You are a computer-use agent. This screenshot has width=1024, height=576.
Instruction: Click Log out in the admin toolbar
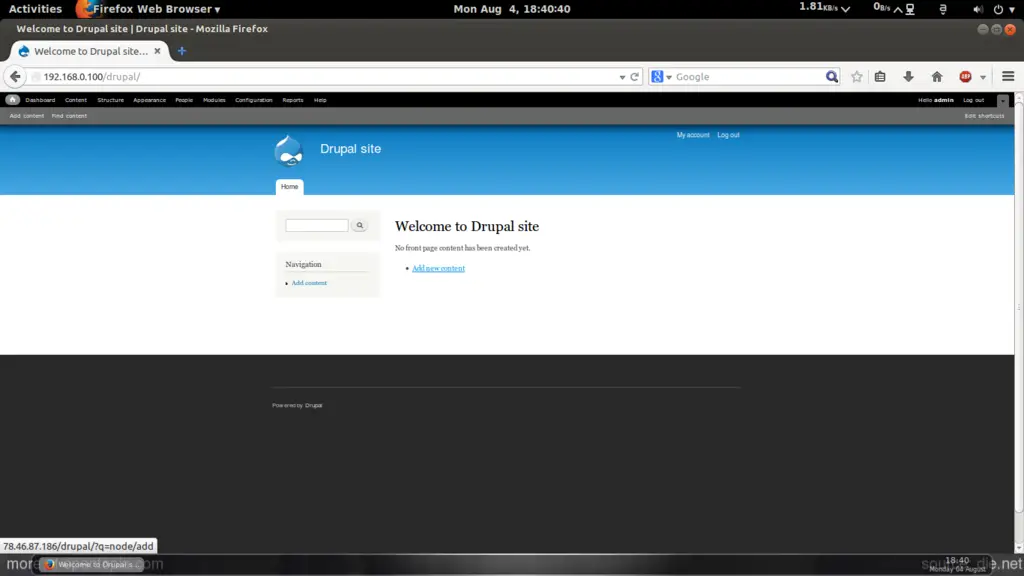coord(973,100)
